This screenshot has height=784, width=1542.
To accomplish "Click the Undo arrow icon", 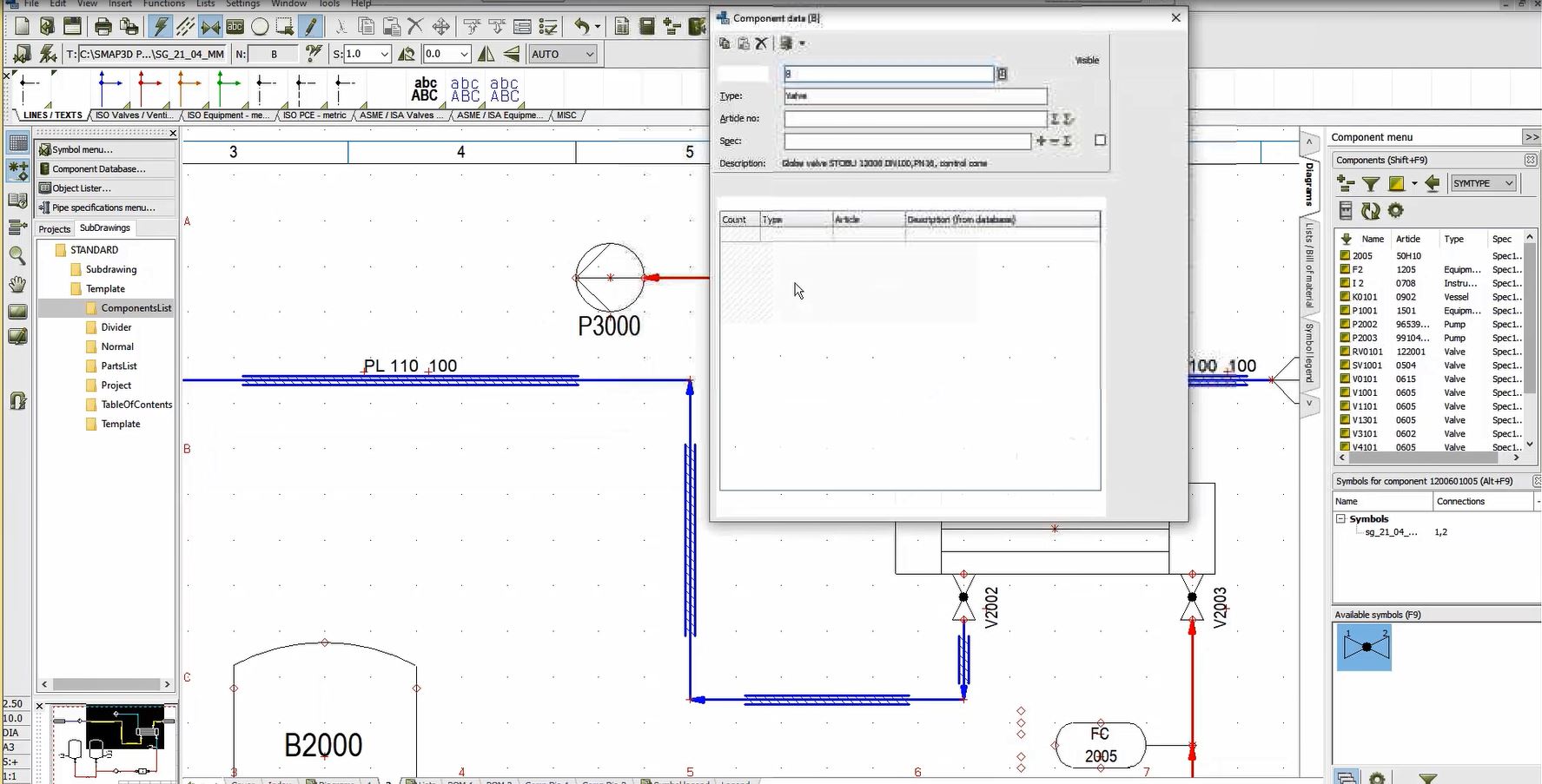I will pos(582,27).
